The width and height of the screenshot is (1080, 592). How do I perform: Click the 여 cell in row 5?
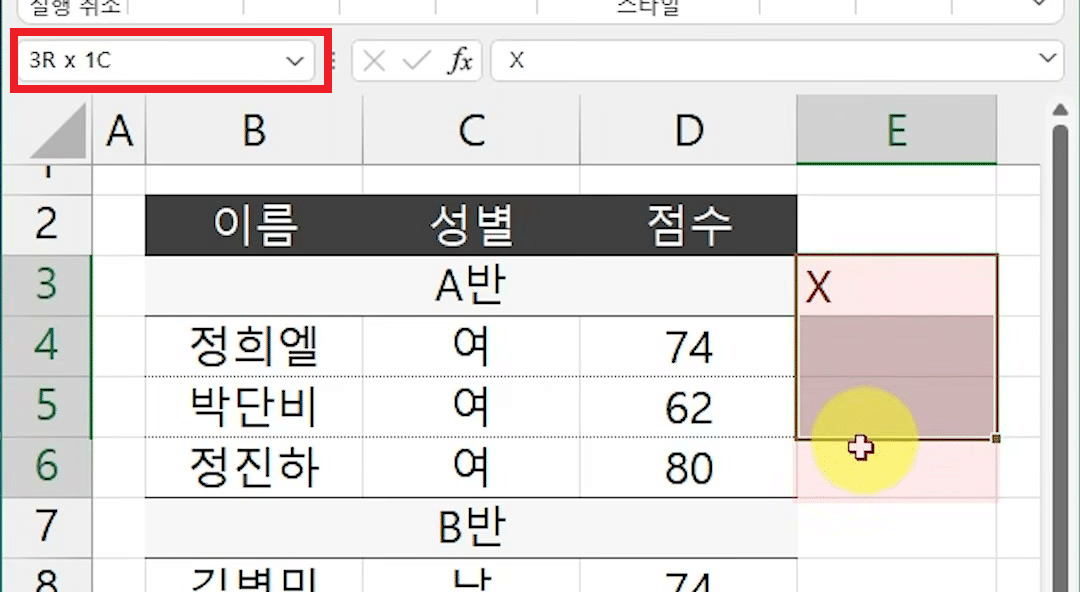coord(471,407)
